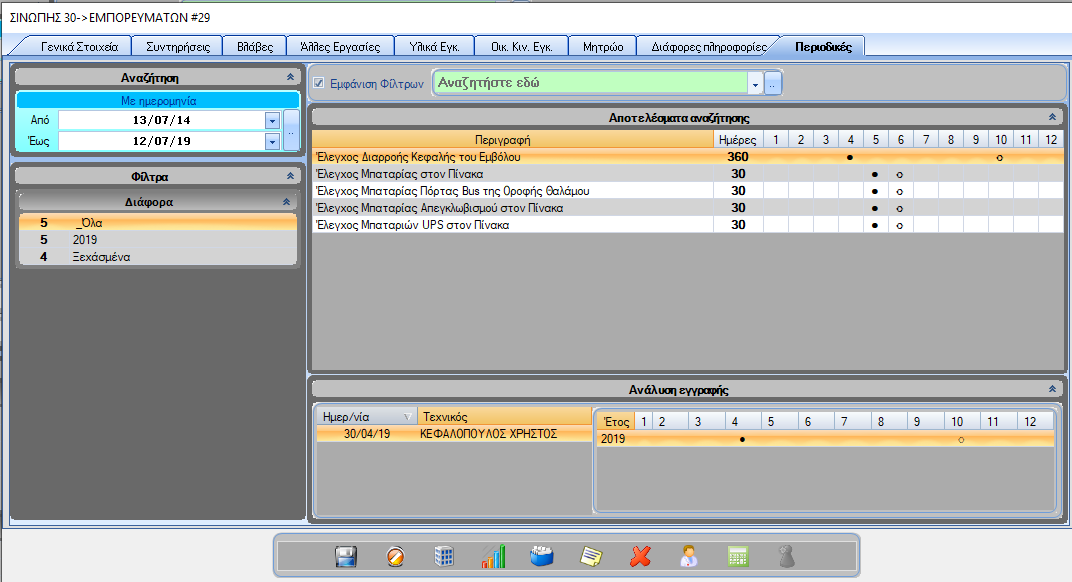Switch to the Βλάβες tab

click(250, 47)
